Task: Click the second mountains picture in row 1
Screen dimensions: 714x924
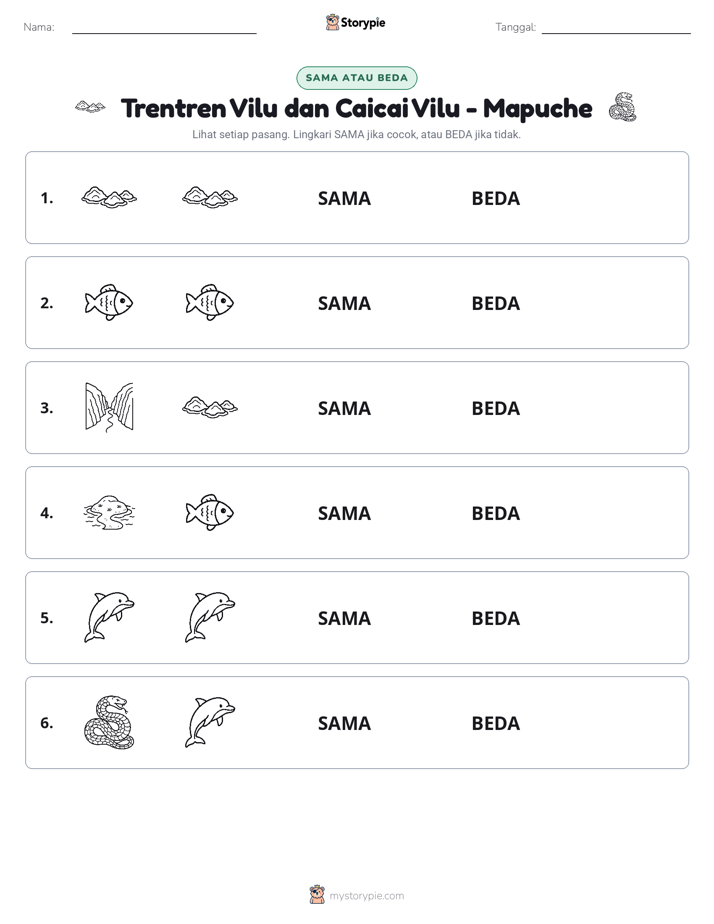Action: 210,197
